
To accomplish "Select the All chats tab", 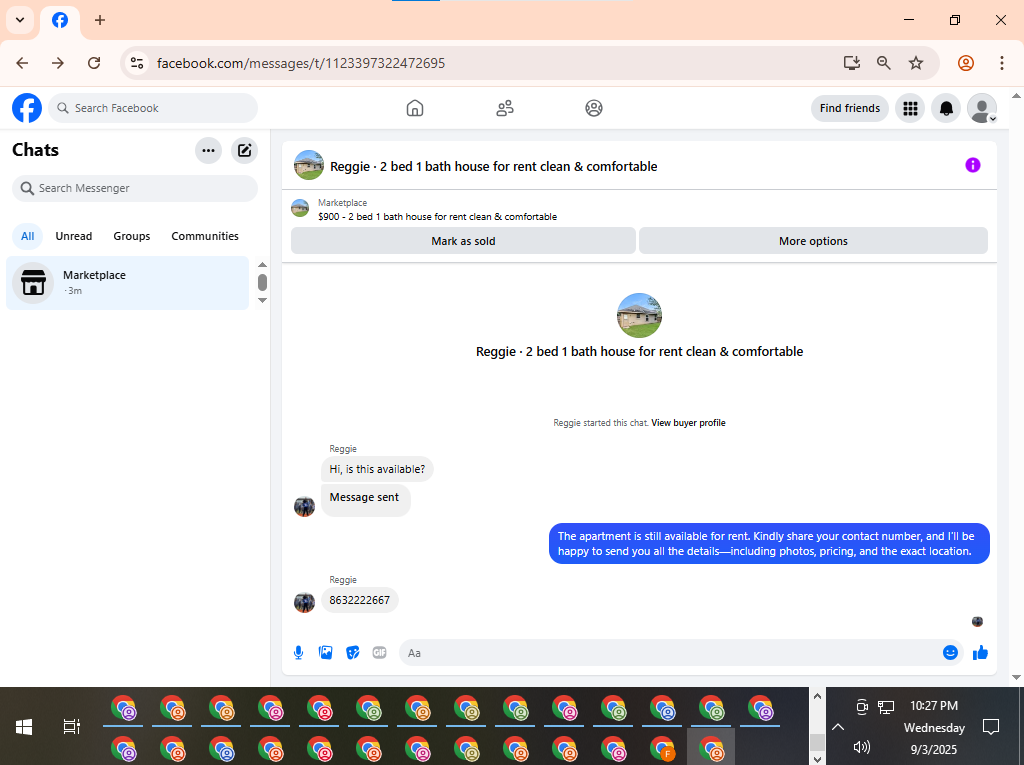I will [x=27, y=236].
